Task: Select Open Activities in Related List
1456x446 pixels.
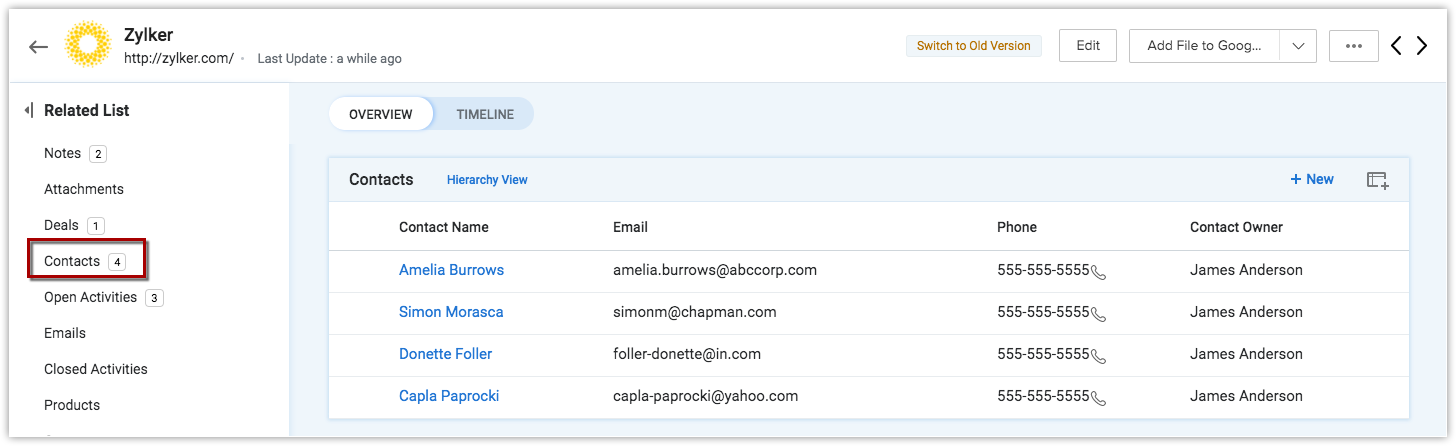Action: click(91, 297)
